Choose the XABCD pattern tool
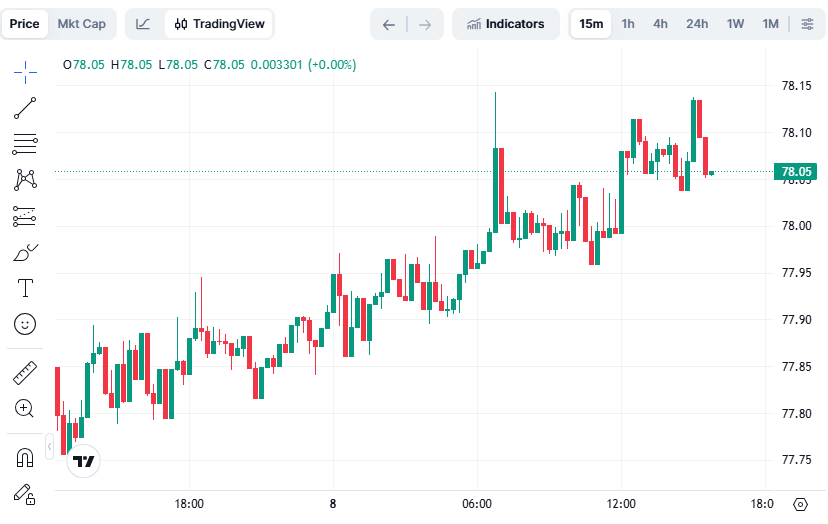 pyautogui.click(x=25, y=180)
